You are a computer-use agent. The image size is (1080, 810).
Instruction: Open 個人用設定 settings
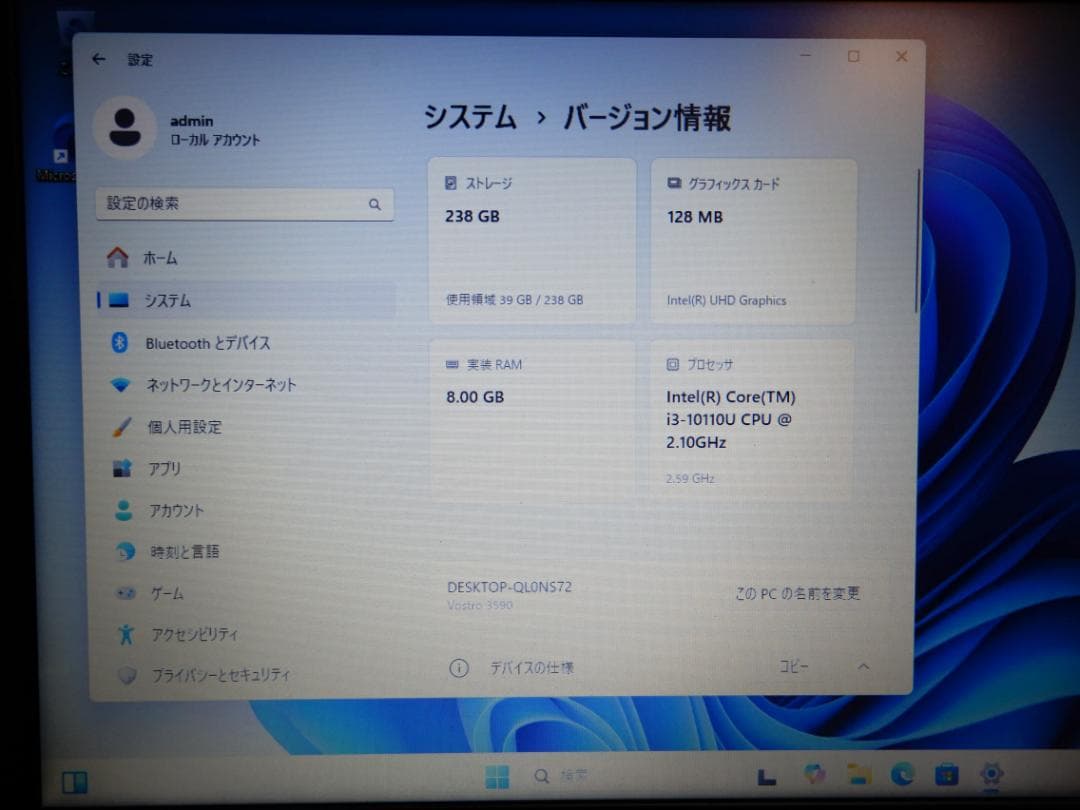[247, 427]
